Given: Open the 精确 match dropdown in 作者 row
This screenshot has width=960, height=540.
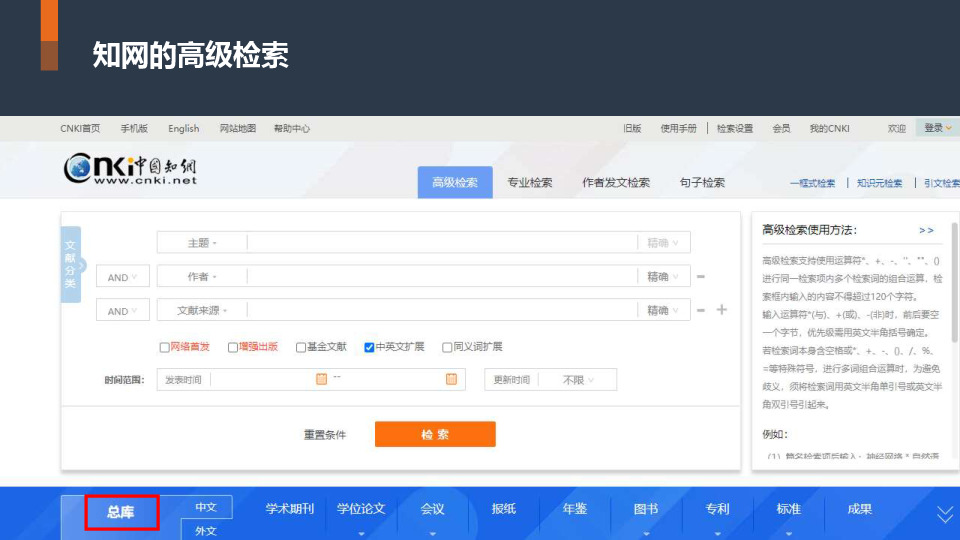Looking at the screenshot, I should pos(663,277).
